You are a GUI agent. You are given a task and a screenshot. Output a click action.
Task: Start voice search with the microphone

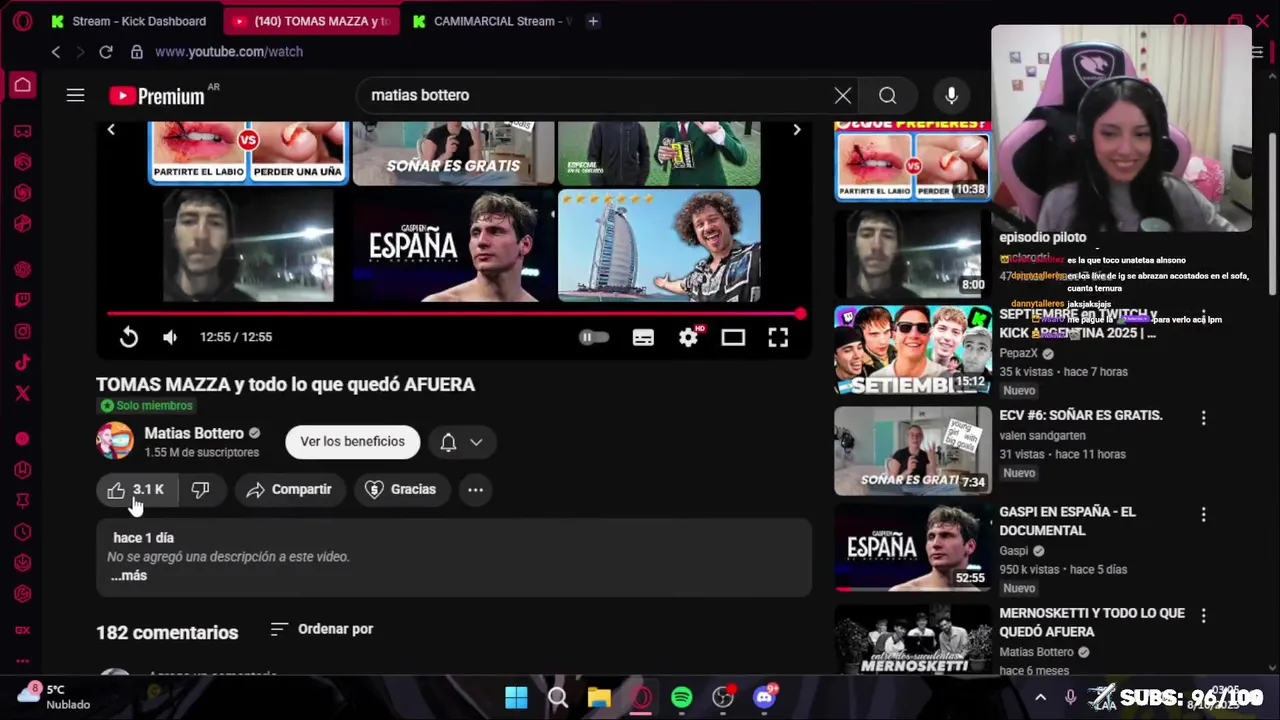951,95
